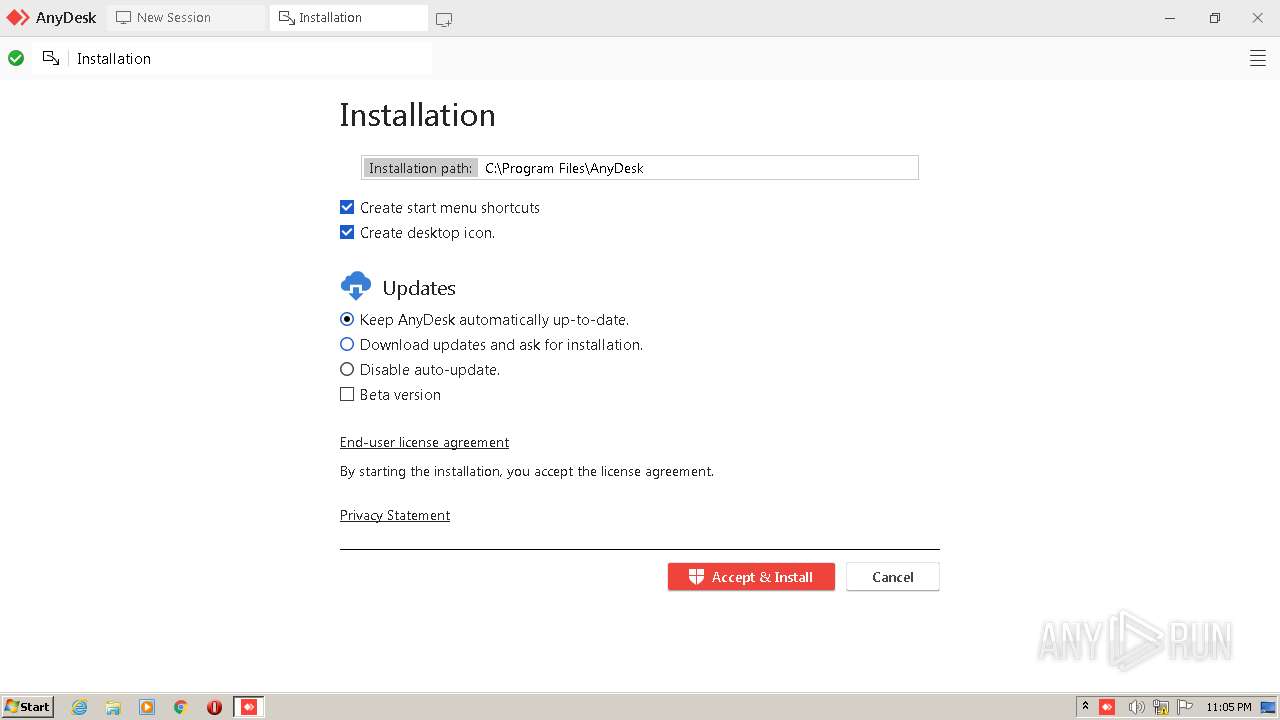Viewport: 1280px width, 720px height.
Task: Open the End-user license agreement link
Action: coord(424,442)
